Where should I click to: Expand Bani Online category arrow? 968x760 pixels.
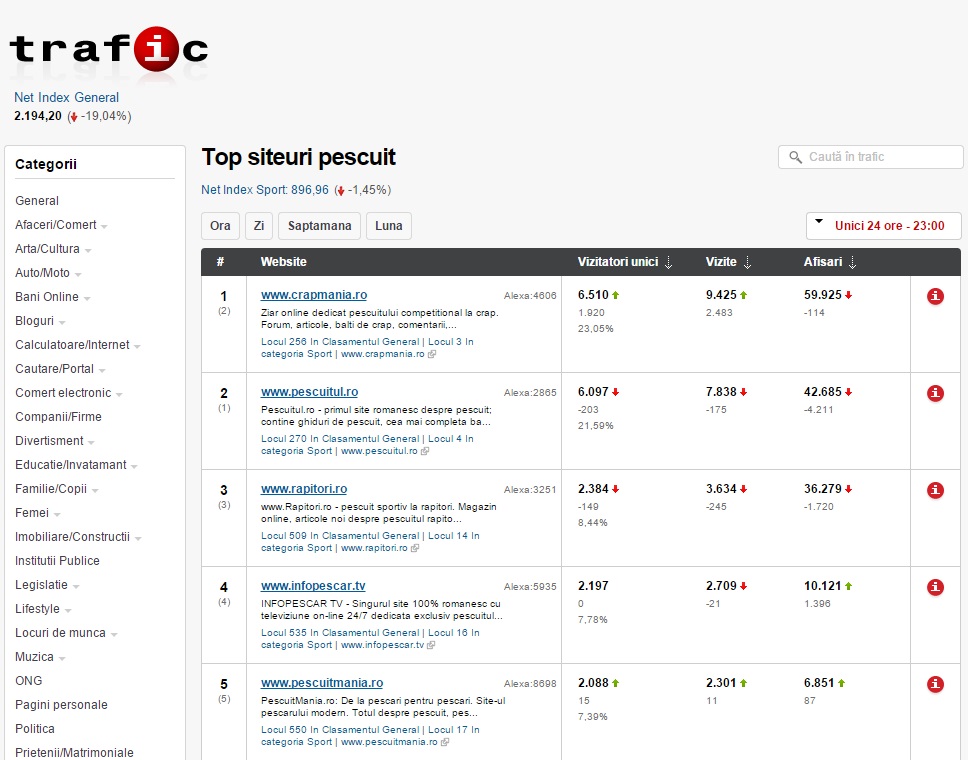(x=86, y=298)
